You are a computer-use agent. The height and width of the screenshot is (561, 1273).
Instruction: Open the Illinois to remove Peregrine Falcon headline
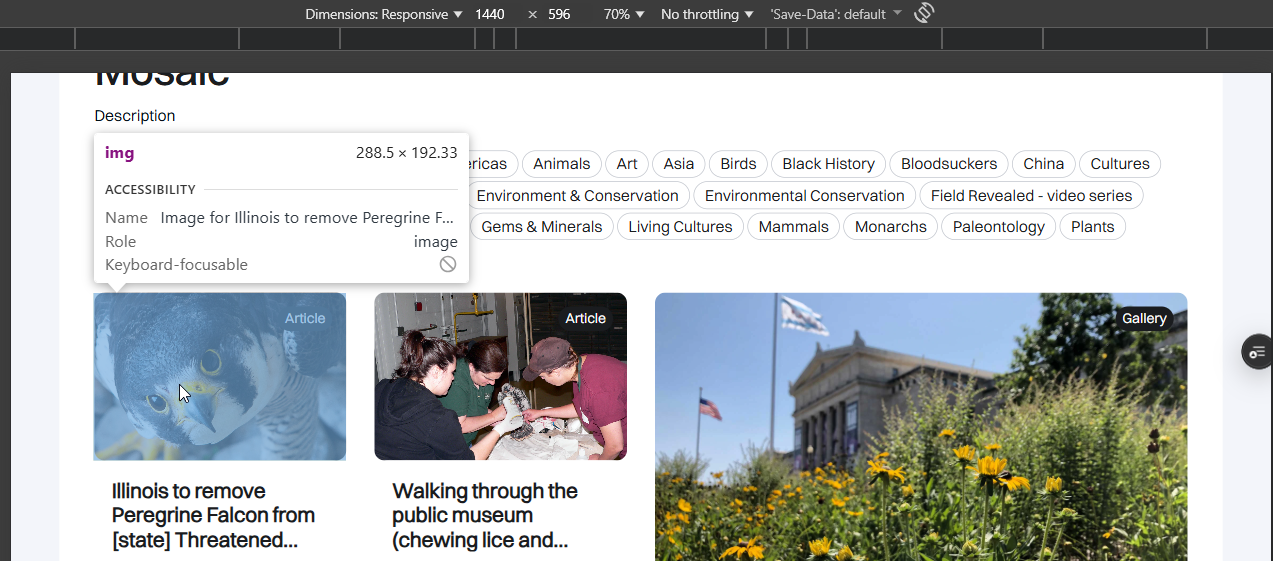pos(213,516)
